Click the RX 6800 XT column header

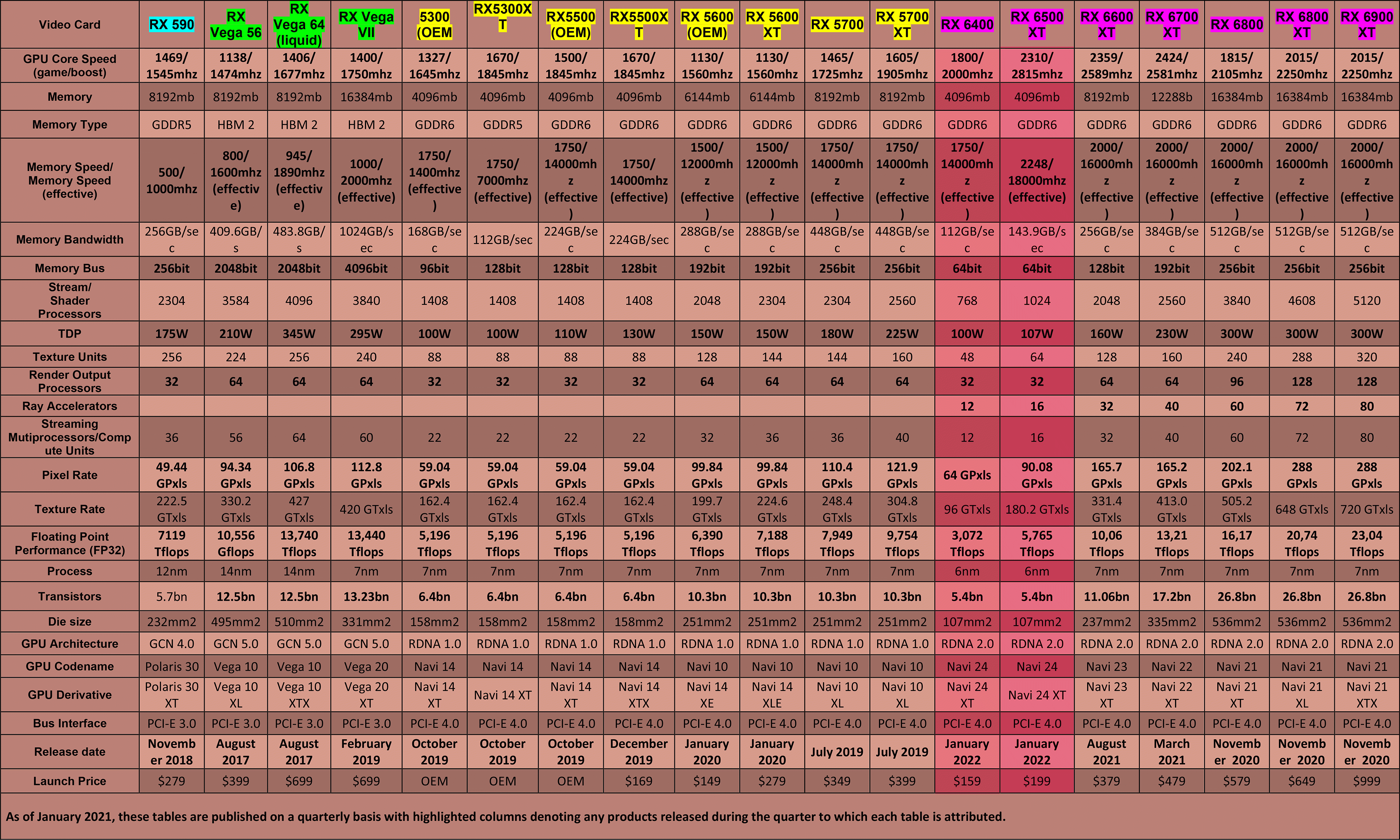1302,24
